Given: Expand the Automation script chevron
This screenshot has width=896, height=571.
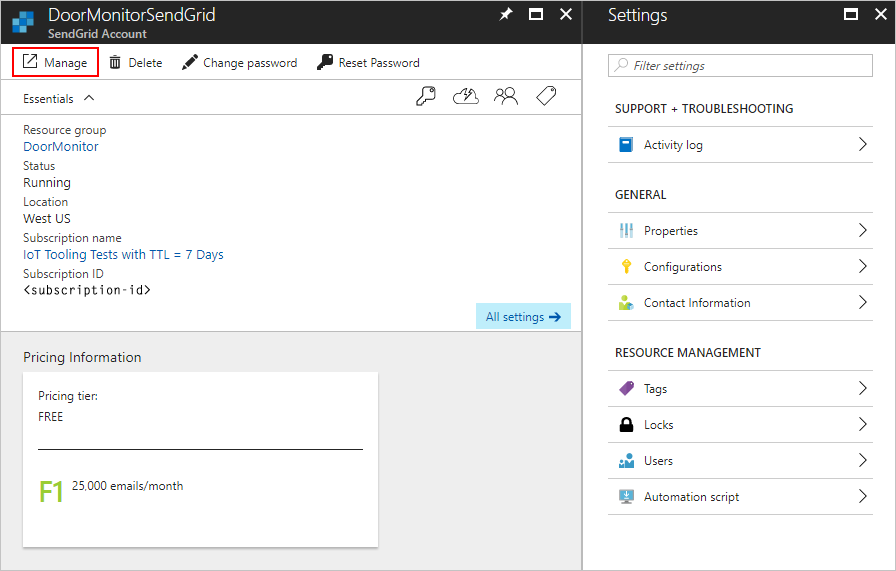Looking at the screenshot, I should (x=863, y=497).
